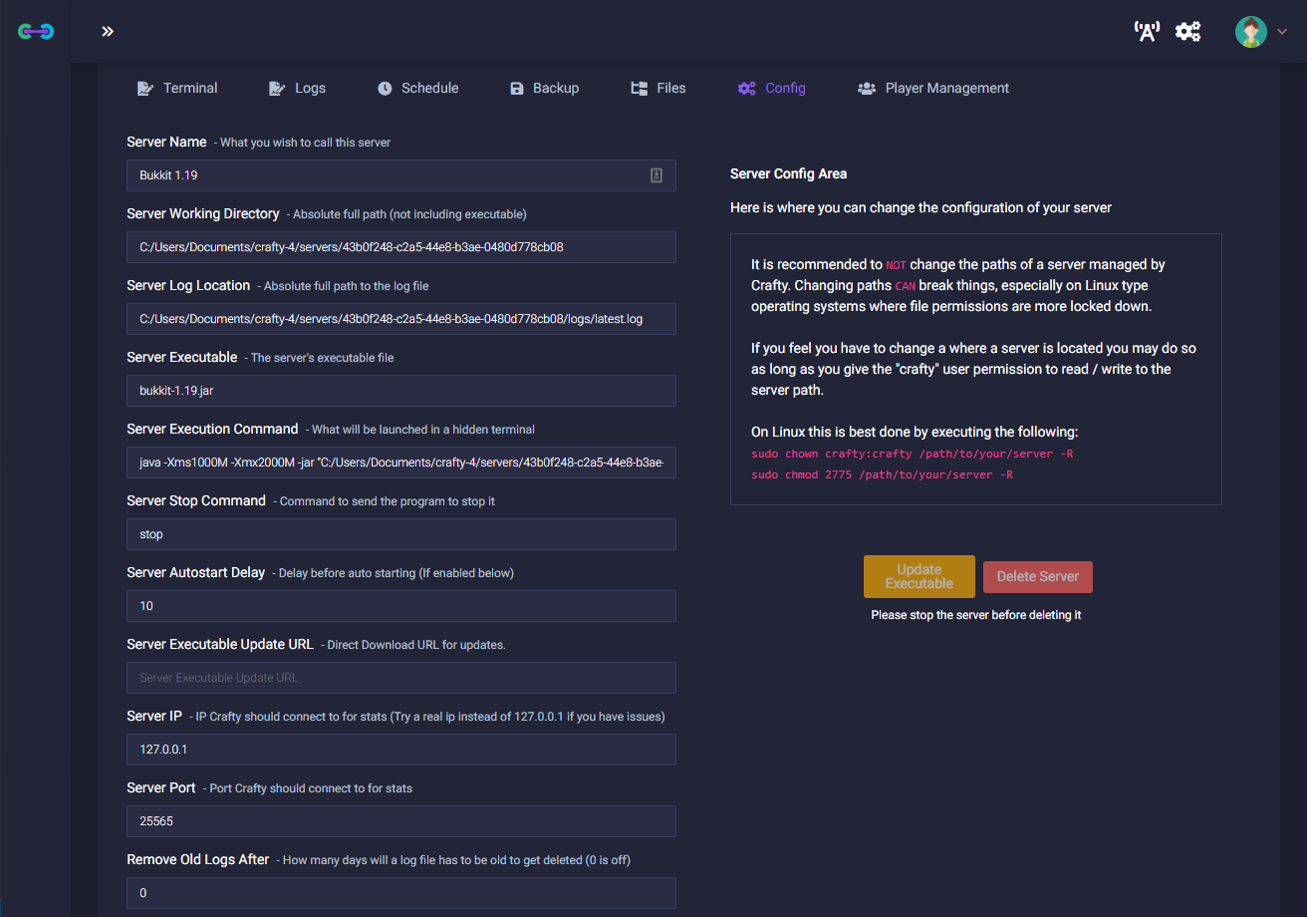This screenshot has height=917, width=1316.
Task: Click the Server Executable Update URL field
Action: 400,678
